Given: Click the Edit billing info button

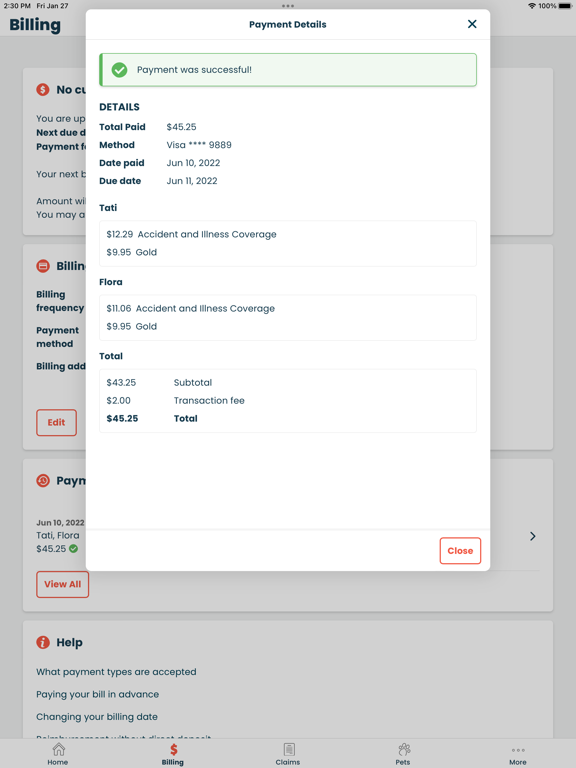Looking at the screenshot, I should pos(56,422).
